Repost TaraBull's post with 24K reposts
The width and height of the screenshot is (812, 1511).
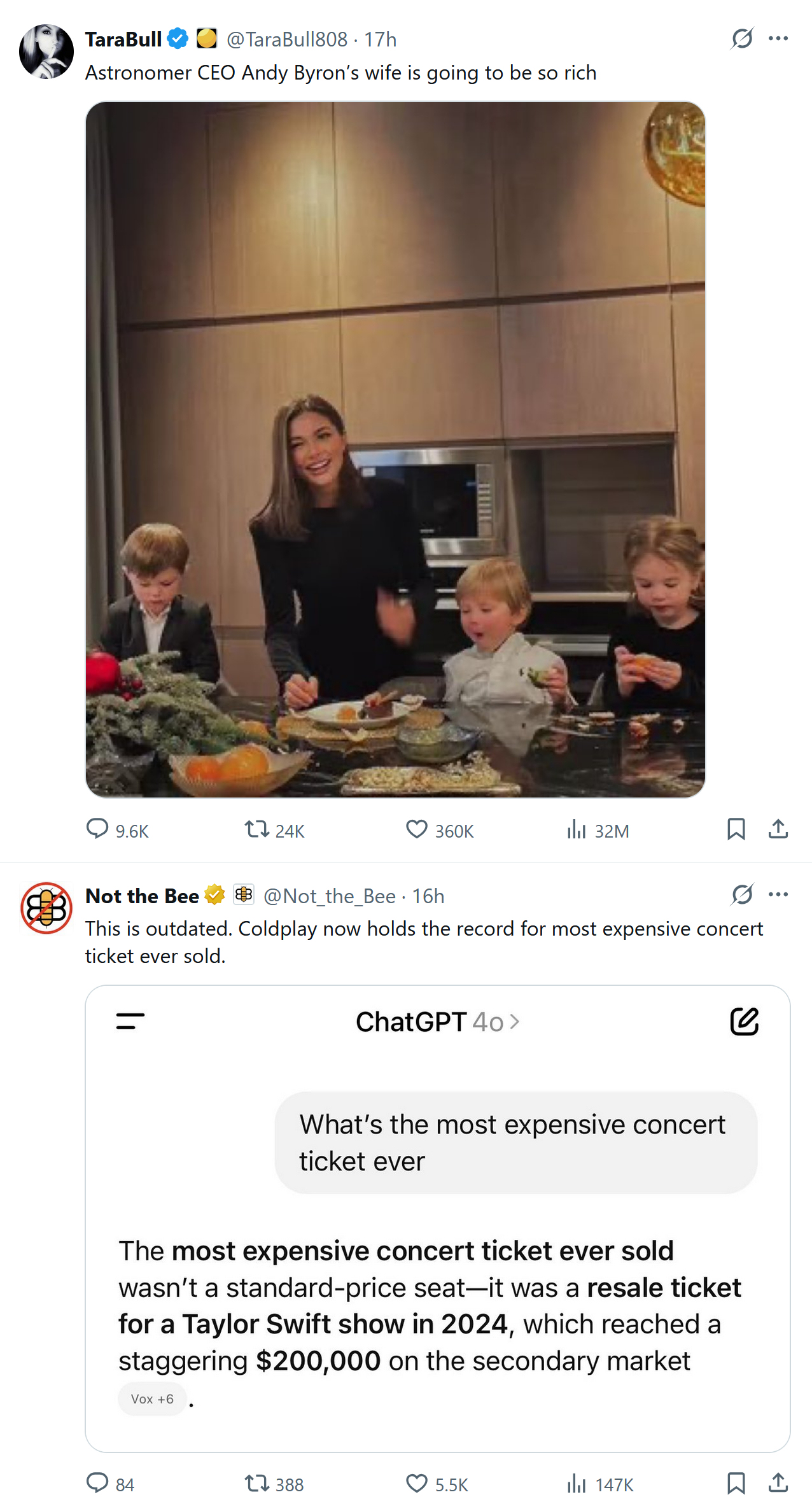pos(257,829)
